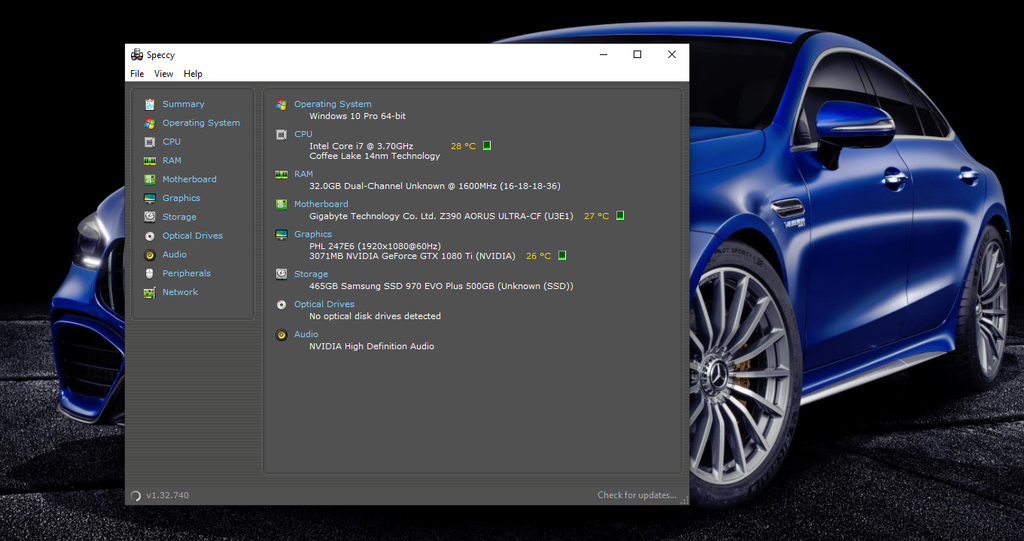This screenshot has height=541, width=1024.
Task: Click the CPU heading link in summary
Action: pyautogui.click(x=303, y=134)
